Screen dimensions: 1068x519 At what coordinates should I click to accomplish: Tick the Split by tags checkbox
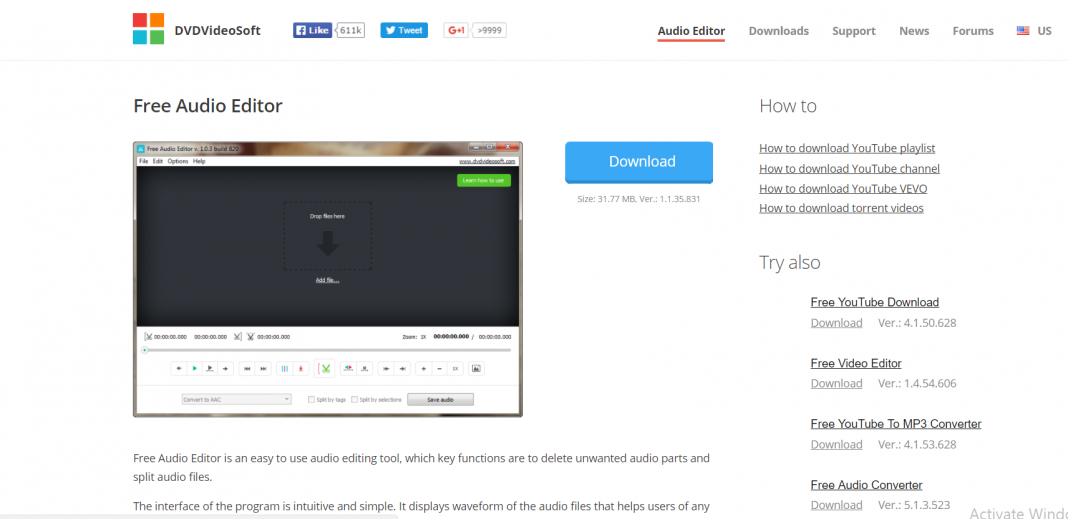pyautogui.click(x=311, y=400)
